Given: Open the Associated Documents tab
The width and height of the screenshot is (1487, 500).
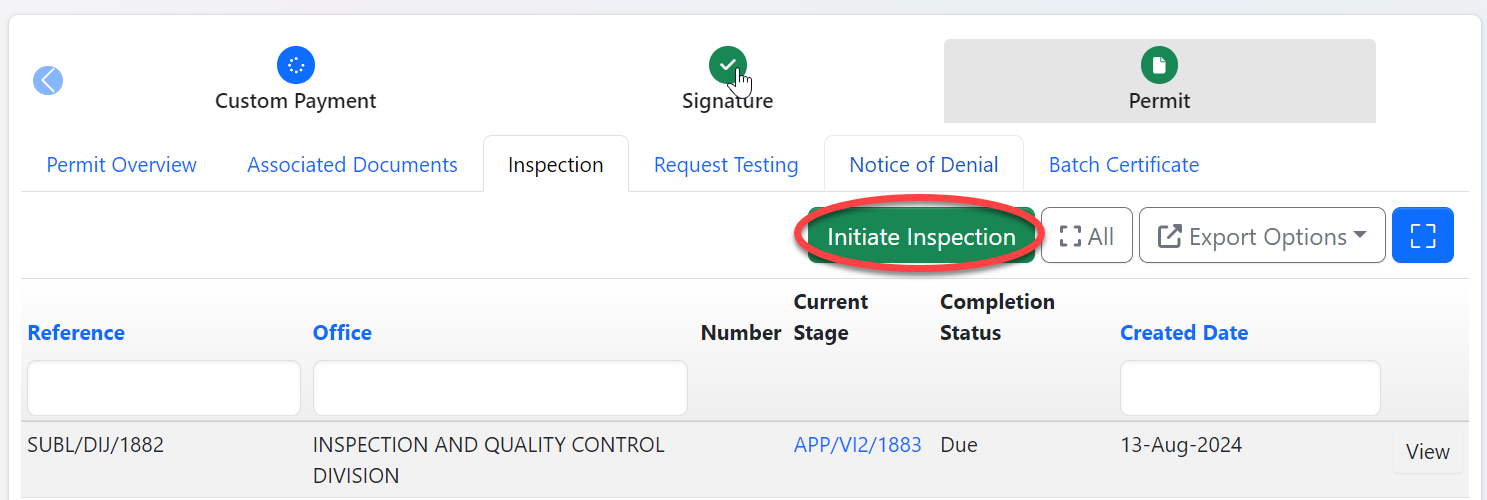Looking at the screenshot, I should coord(352,165).
